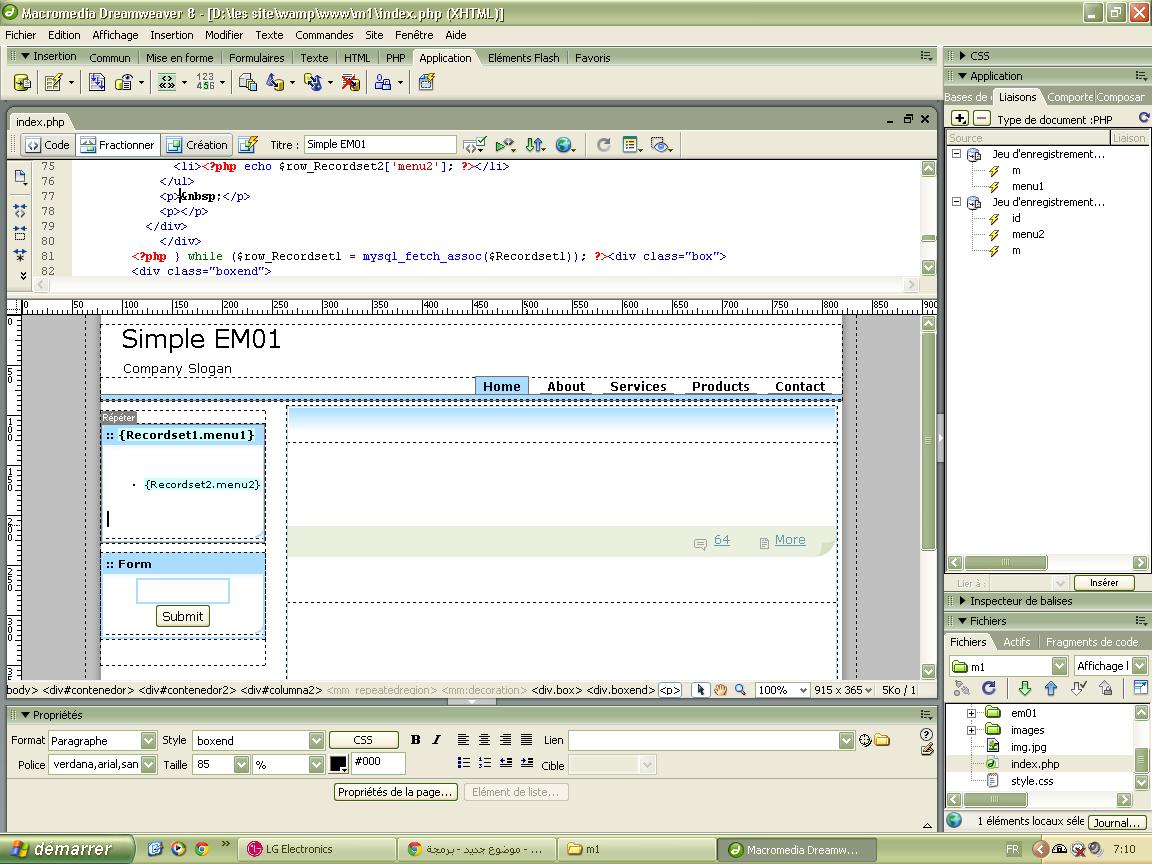Open the Commandes menu
Image resolution: width=1152 pixels, height=864 pixels.
324,35
